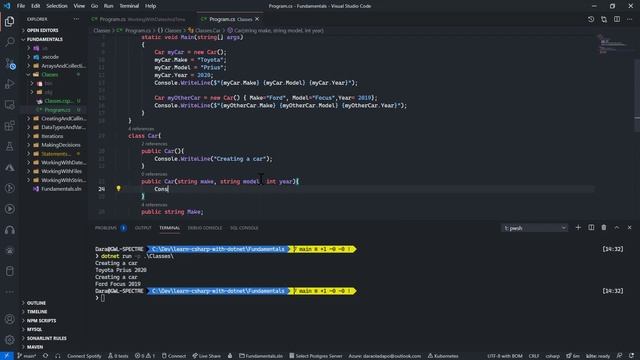Switch to the Output panel tab

tap(143, 228)
